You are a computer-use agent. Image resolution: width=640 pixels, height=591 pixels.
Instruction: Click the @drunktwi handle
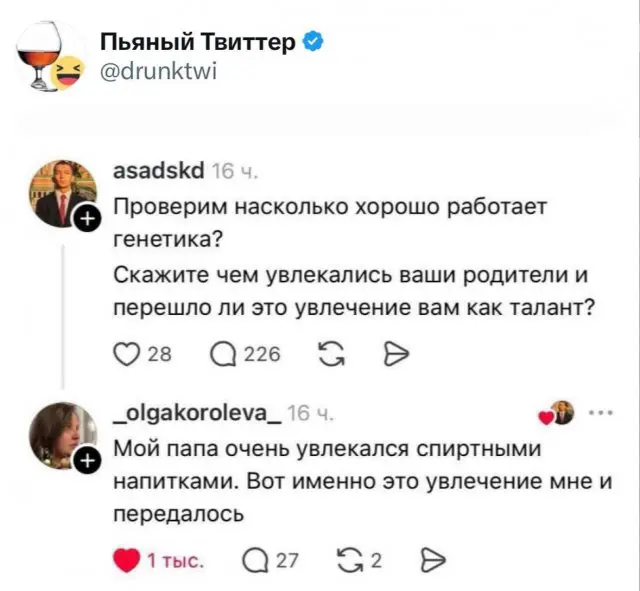point(158,71)
